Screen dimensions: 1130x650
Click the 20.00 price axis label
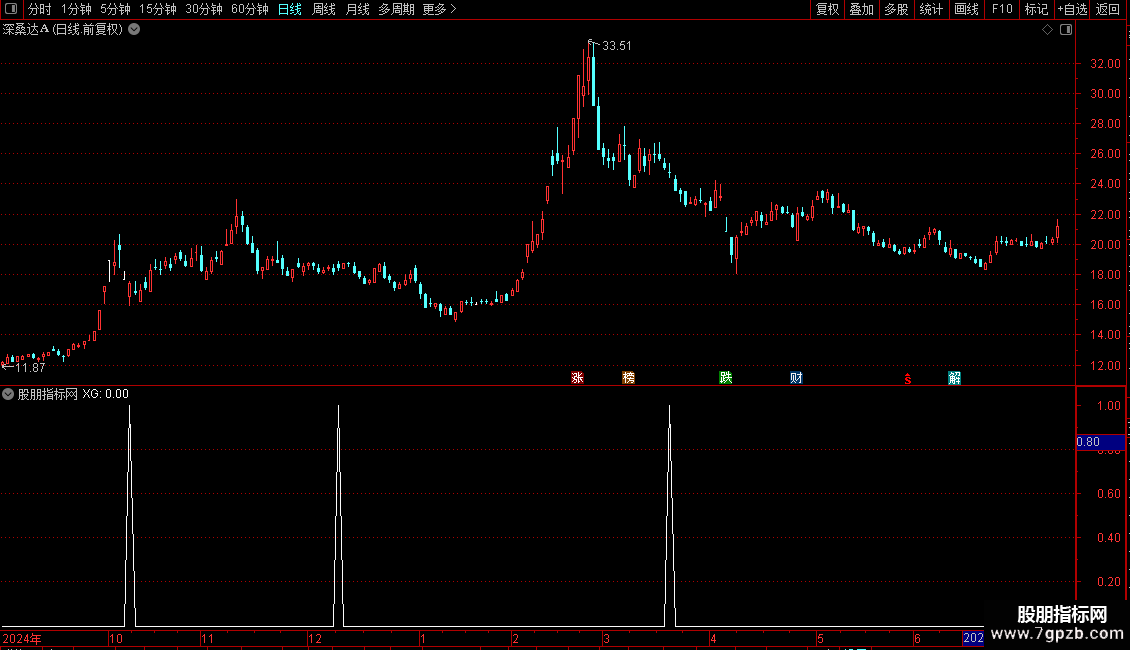(x=1105, y=245)
